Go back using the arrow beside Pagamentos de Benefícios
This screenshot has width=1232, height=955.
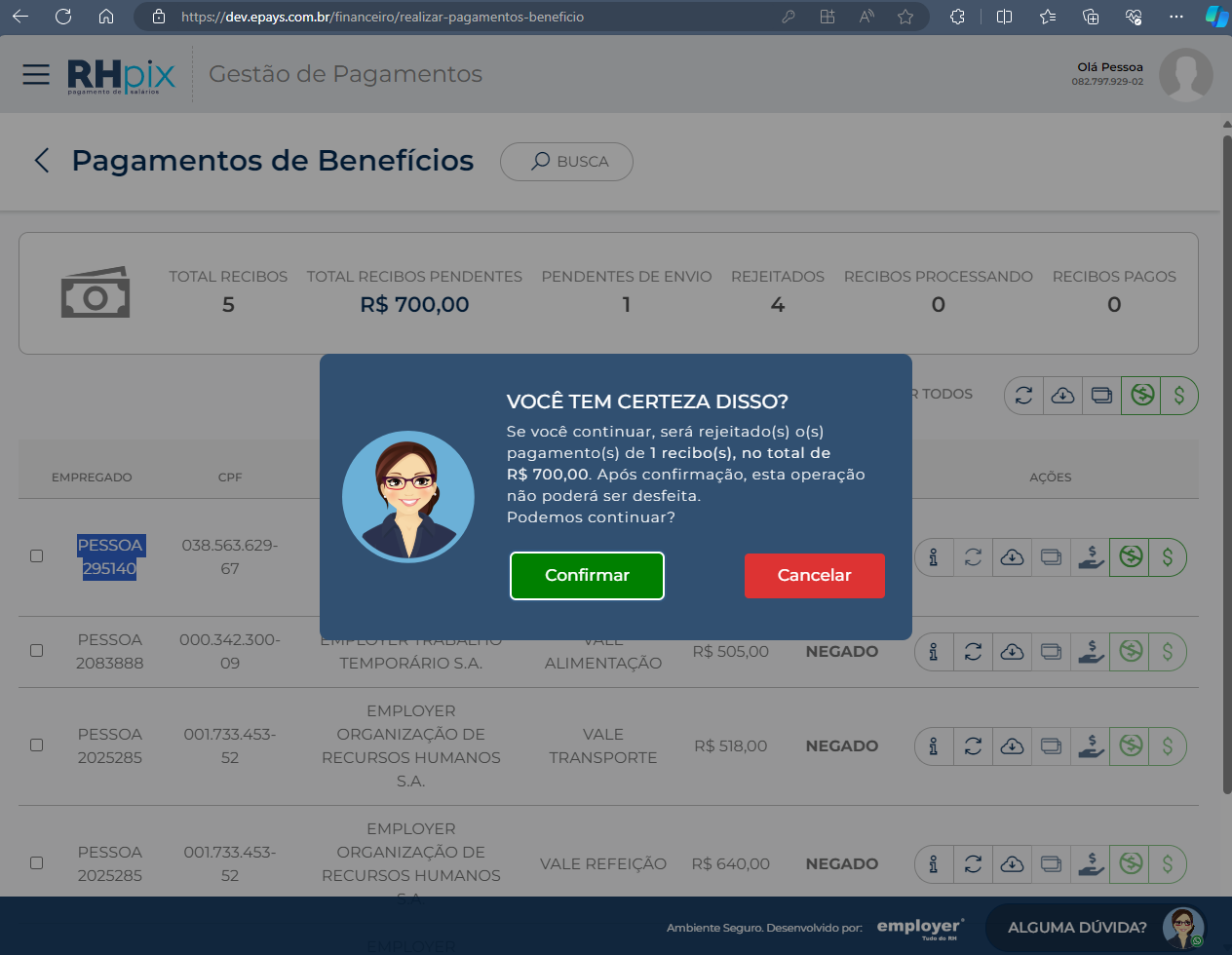[x=42, y=161]
